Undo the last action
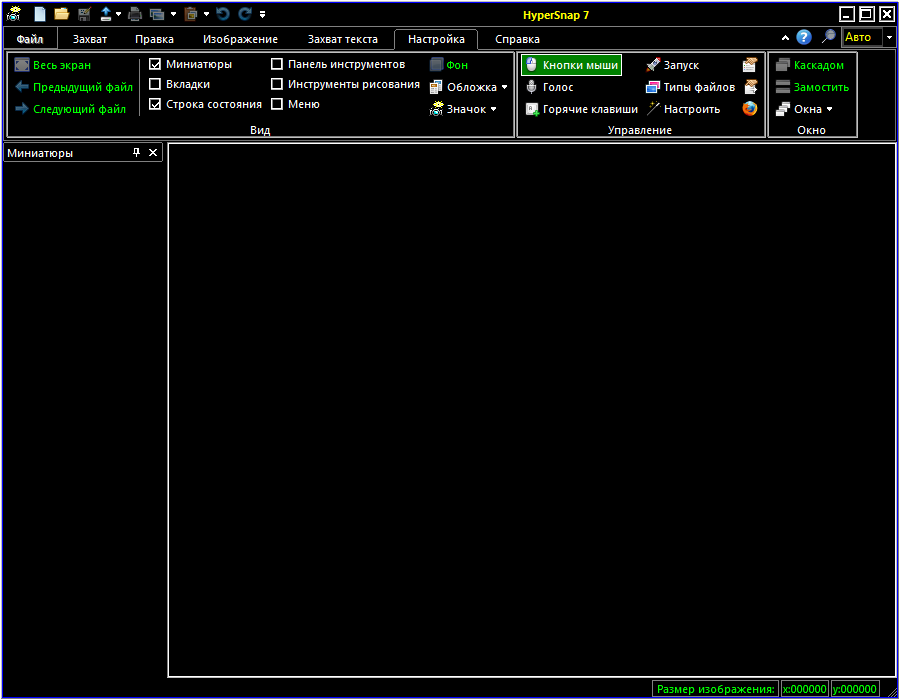Viewport: 900px width, 700px height. pos(223,14)
